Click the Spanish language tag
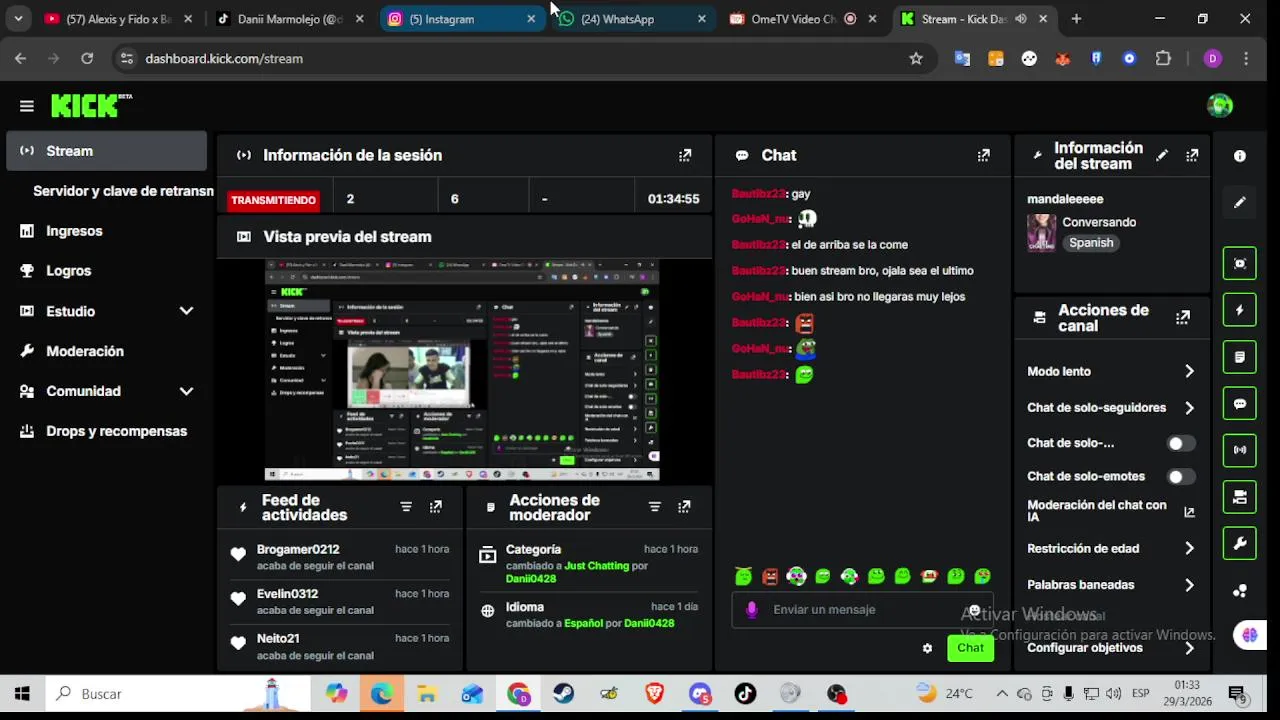The image size is (1280, 720). pos(1091,243)
